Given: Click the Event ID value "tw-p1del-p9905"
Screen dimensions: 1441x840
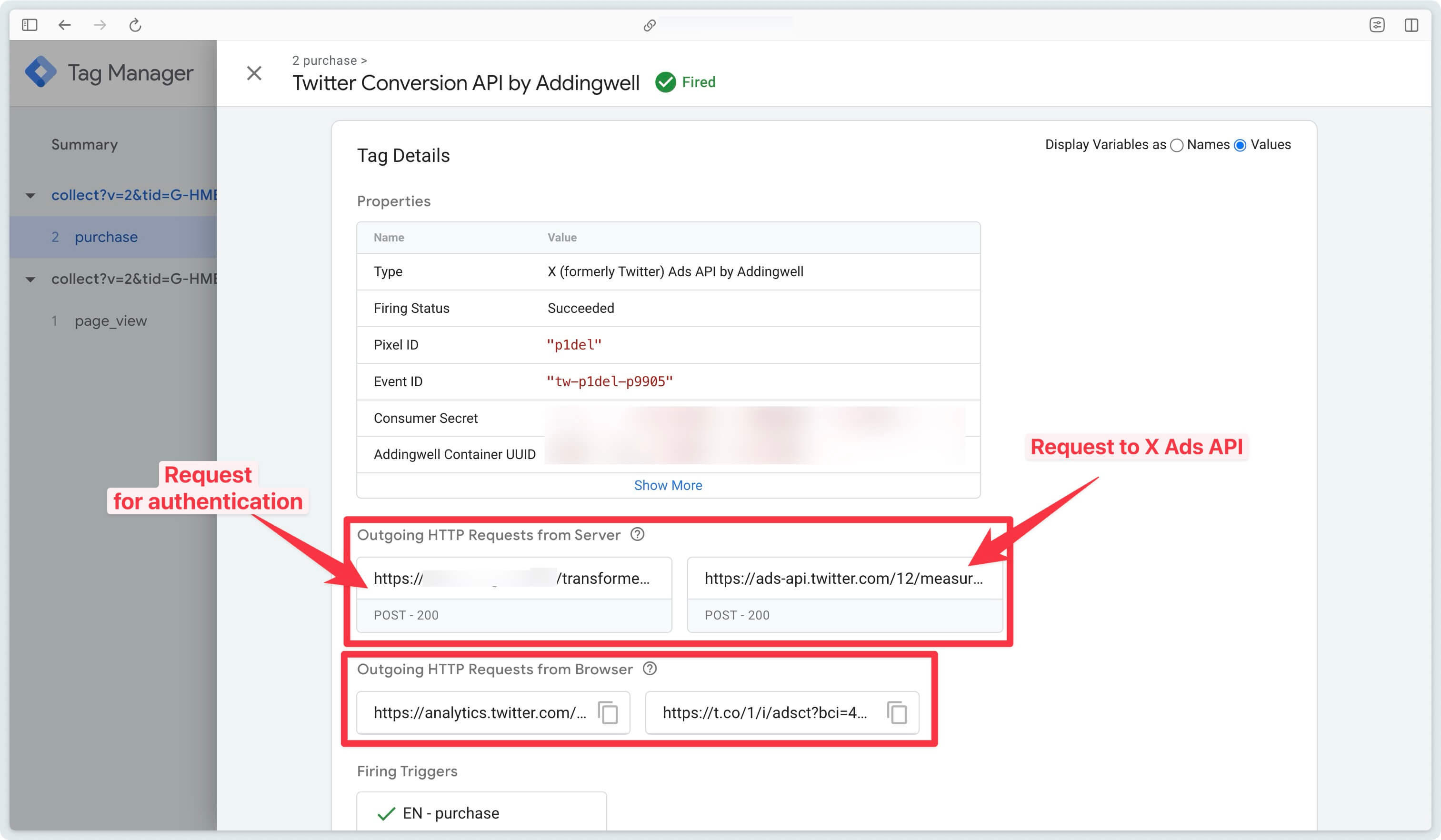Looking at the screenshot, I should [610, 381].
